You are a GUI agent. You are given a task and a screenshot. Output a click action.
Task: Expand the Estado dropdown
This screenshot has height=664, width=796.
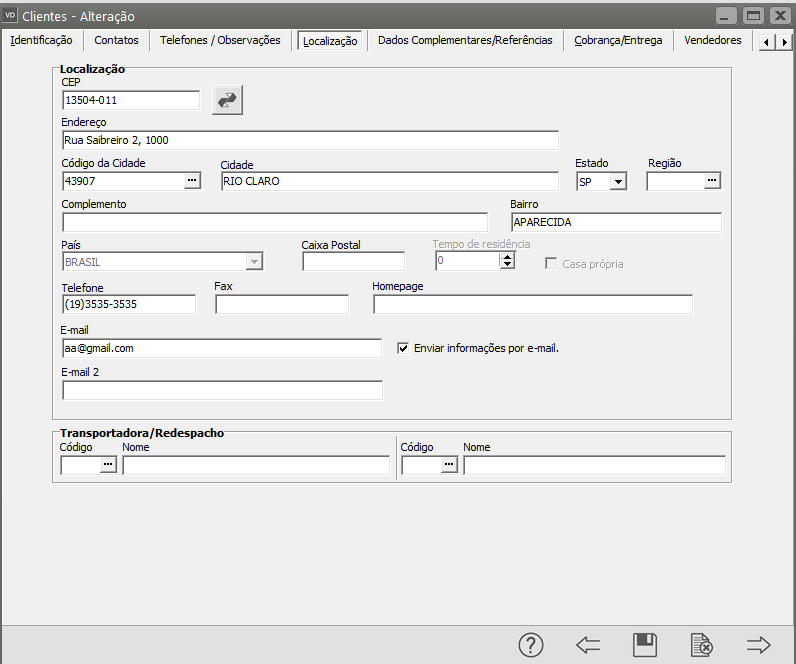point(618,182)
